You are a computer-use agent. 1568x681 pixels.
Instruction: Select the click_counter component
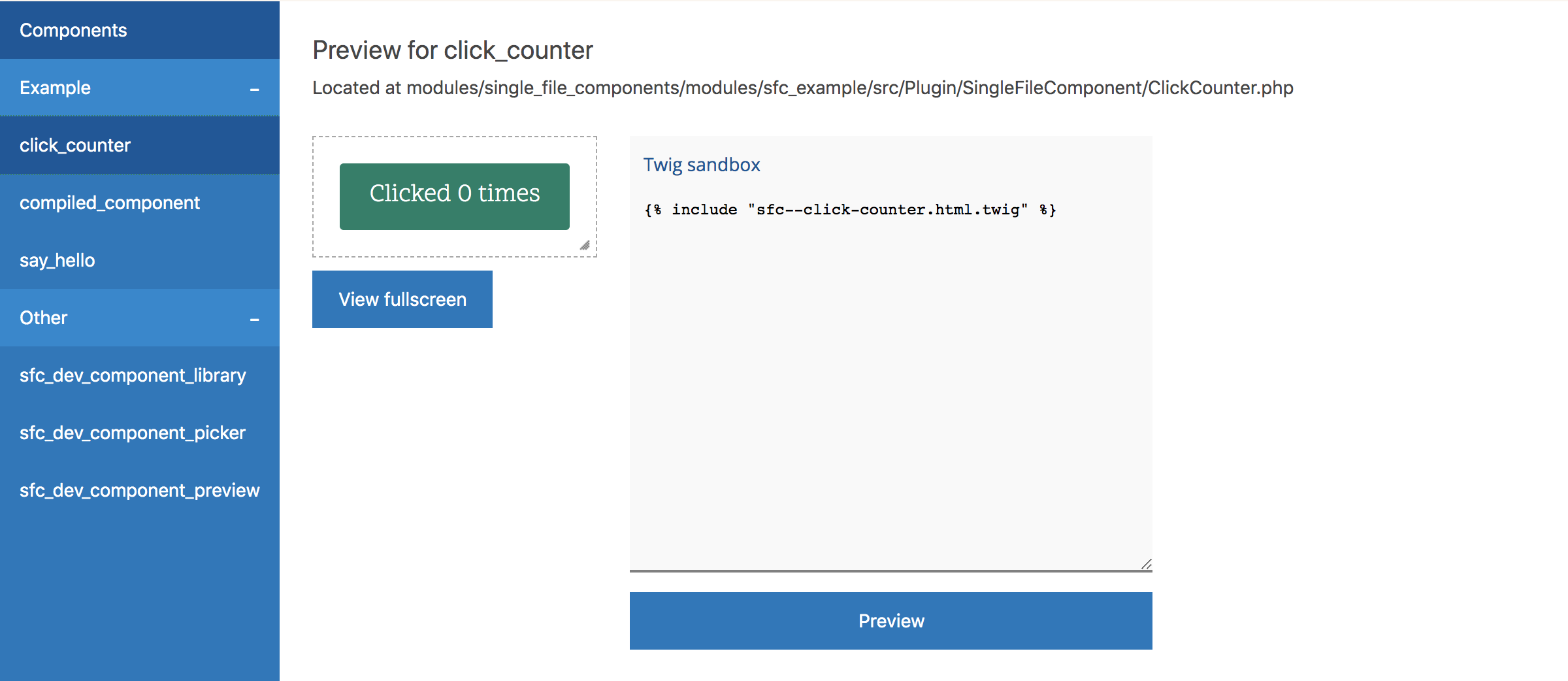(75, 145)
